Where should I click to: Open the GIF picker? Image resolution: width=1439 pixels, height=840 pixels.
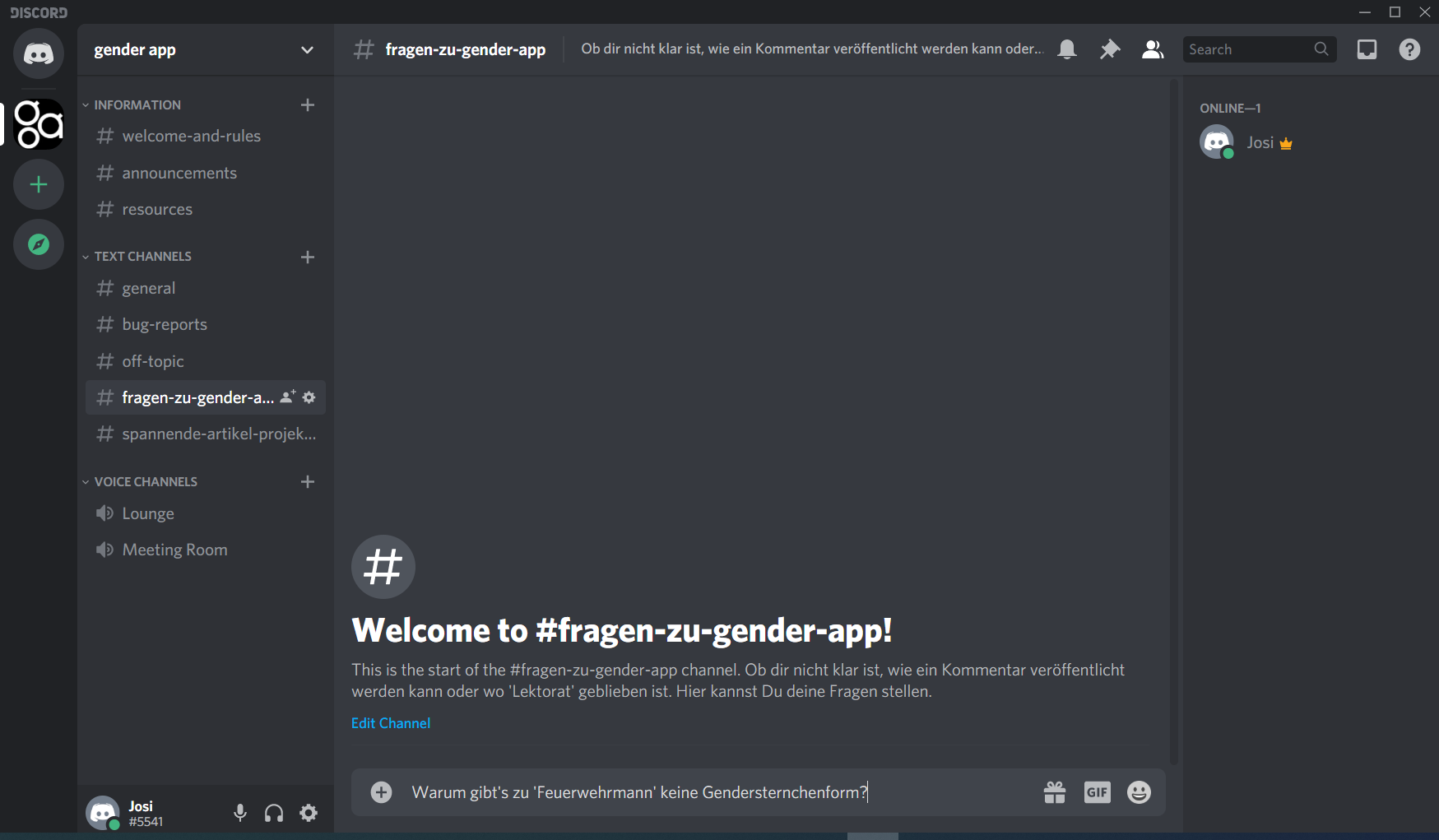(x=1097, y=792)
